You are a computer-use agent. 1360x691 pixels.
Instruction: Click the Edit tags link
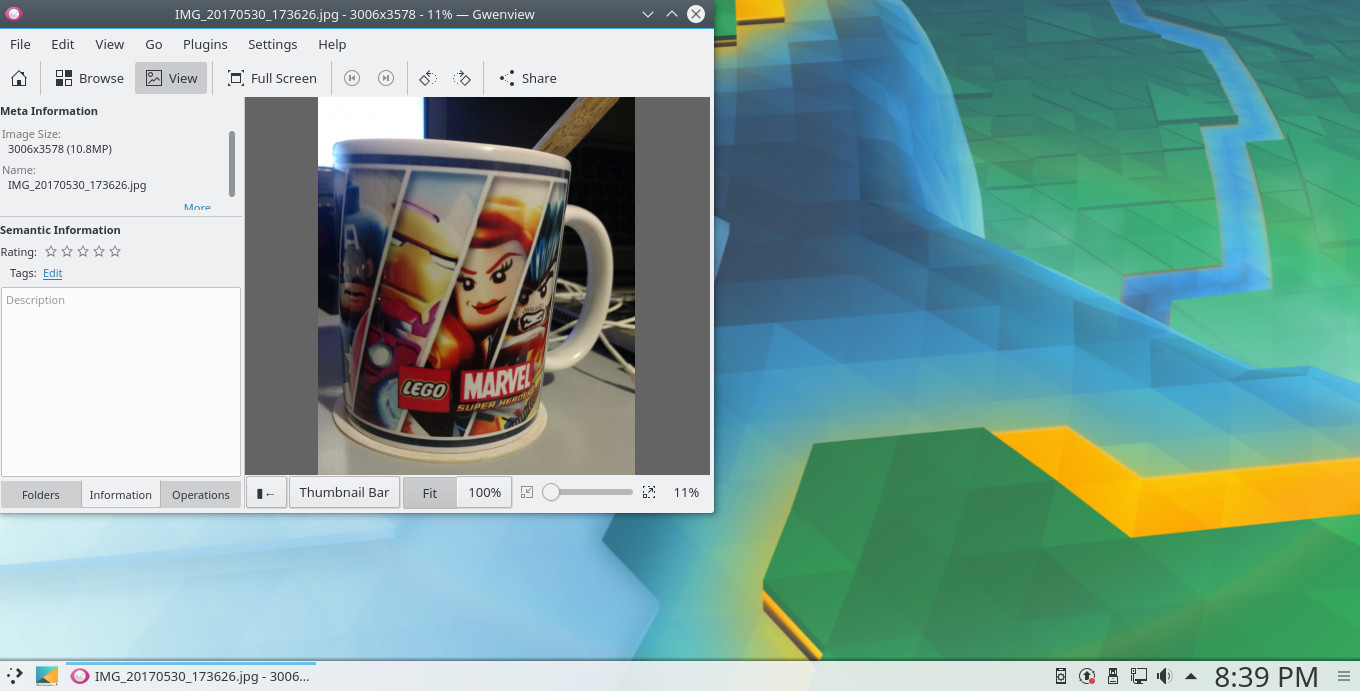coord(52,273)
